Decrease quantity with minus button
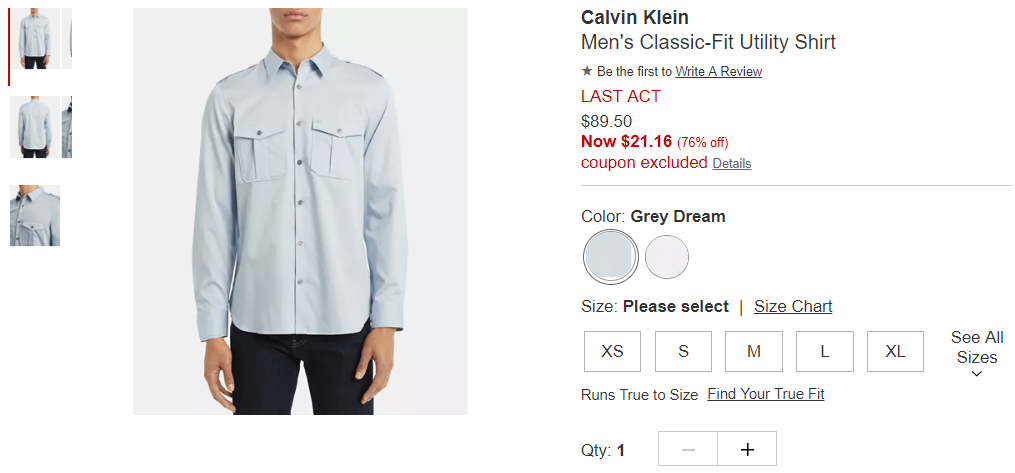 pos(687,450)
